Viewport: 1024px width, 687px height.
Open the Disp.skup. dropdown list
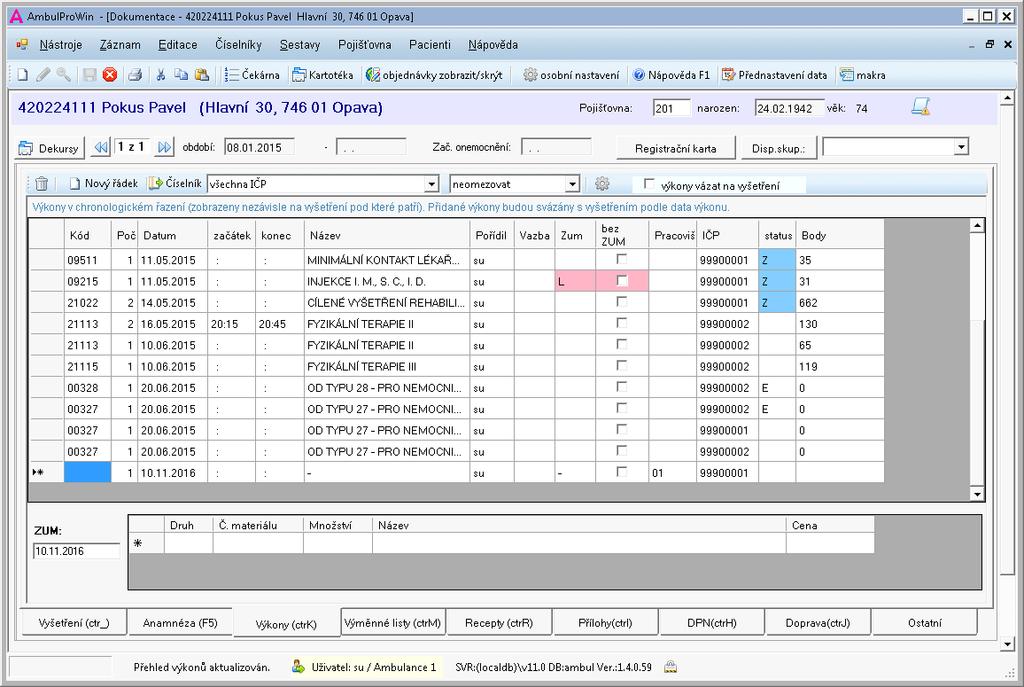click(x=961, y=147)
